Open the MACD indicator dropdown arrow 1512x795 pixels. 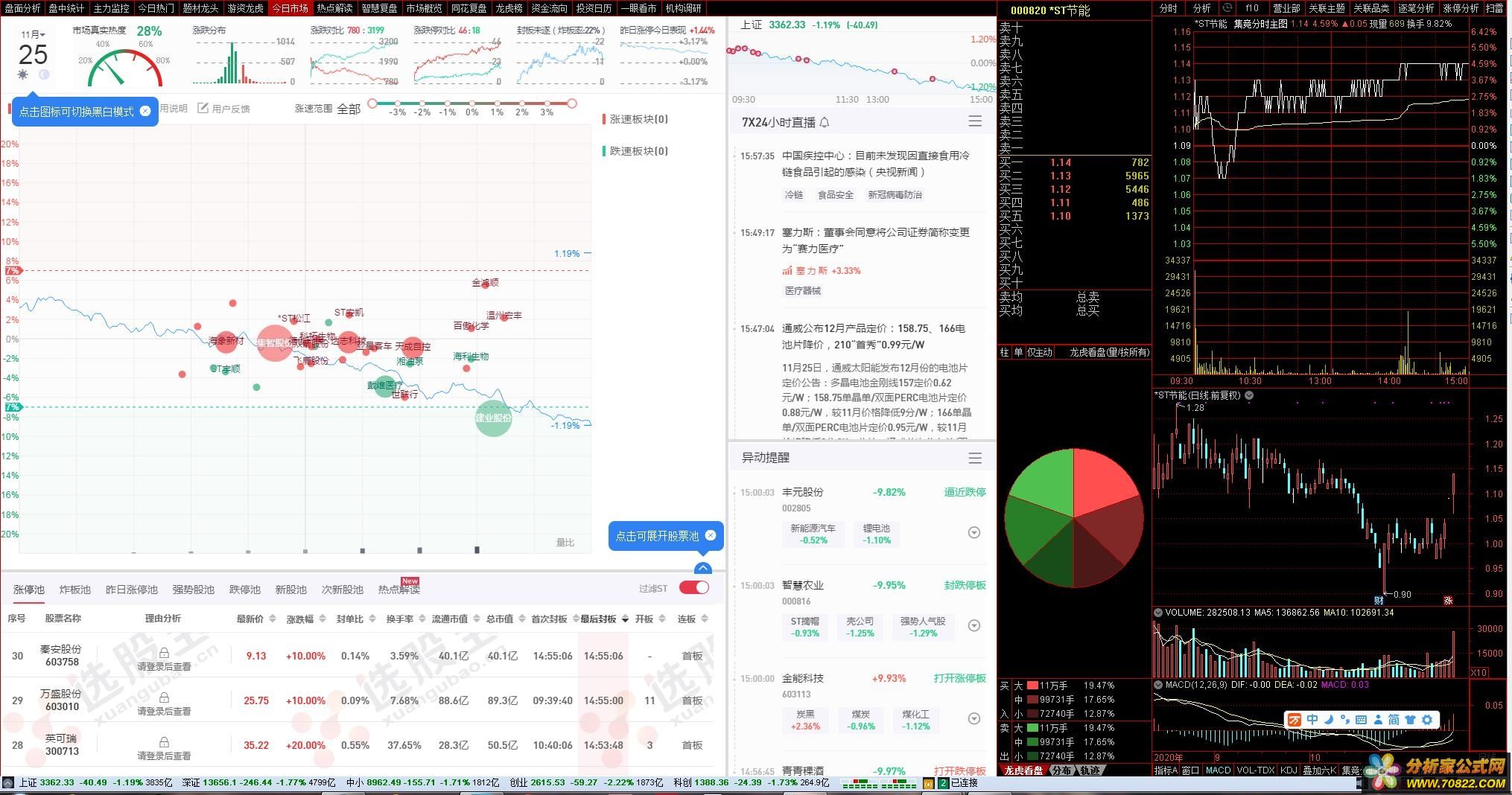tap(1158, 685)
